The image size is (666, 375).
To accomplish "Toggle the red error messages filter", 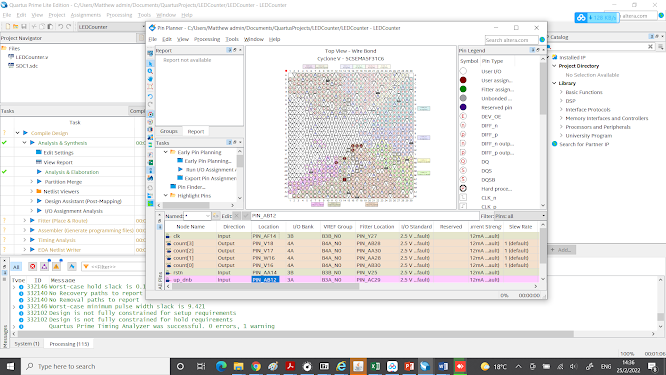I will click(32, 267).
